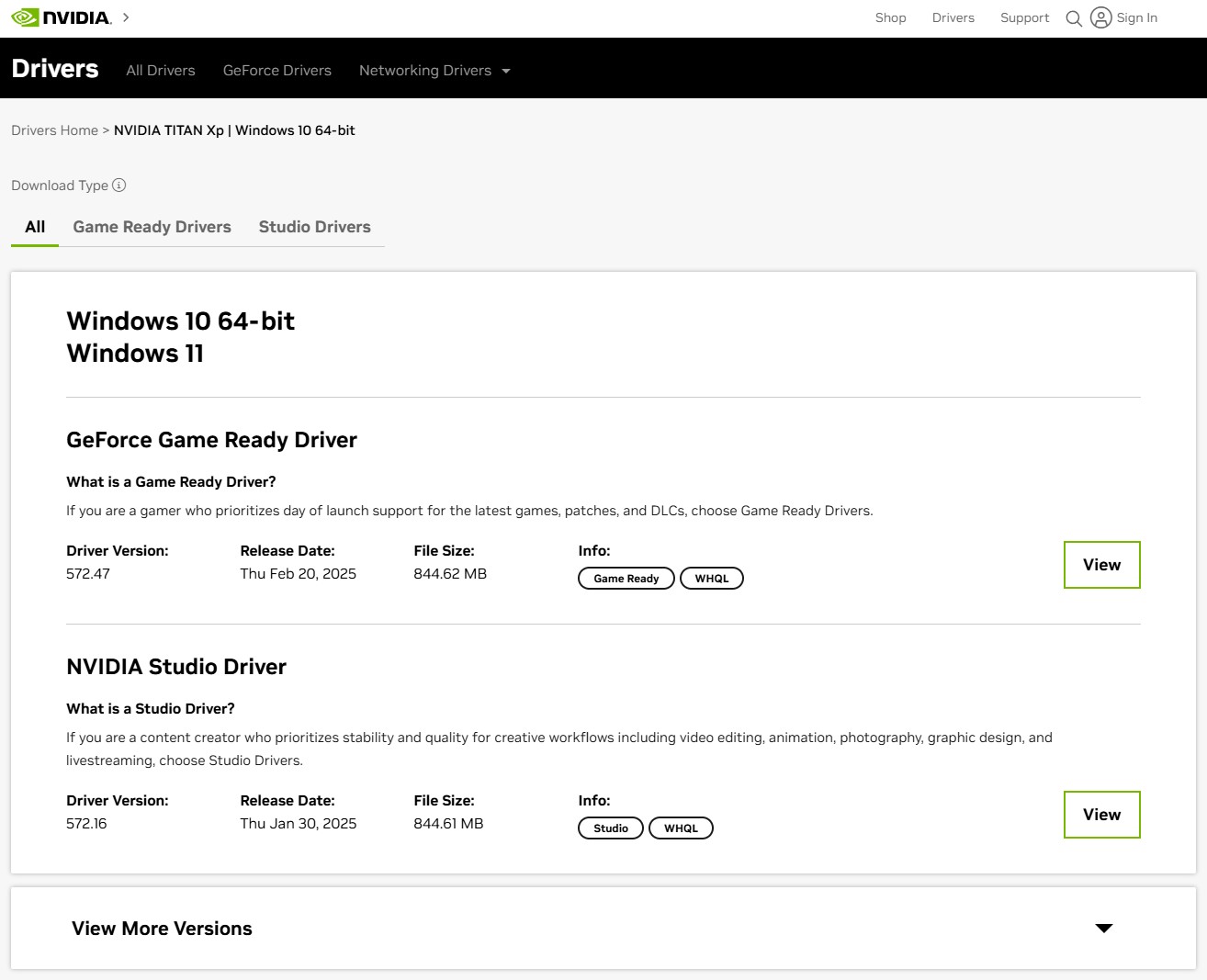
Task: Go to All Drivers menu item
Action: pyautogui.click(x=161, y=71)
